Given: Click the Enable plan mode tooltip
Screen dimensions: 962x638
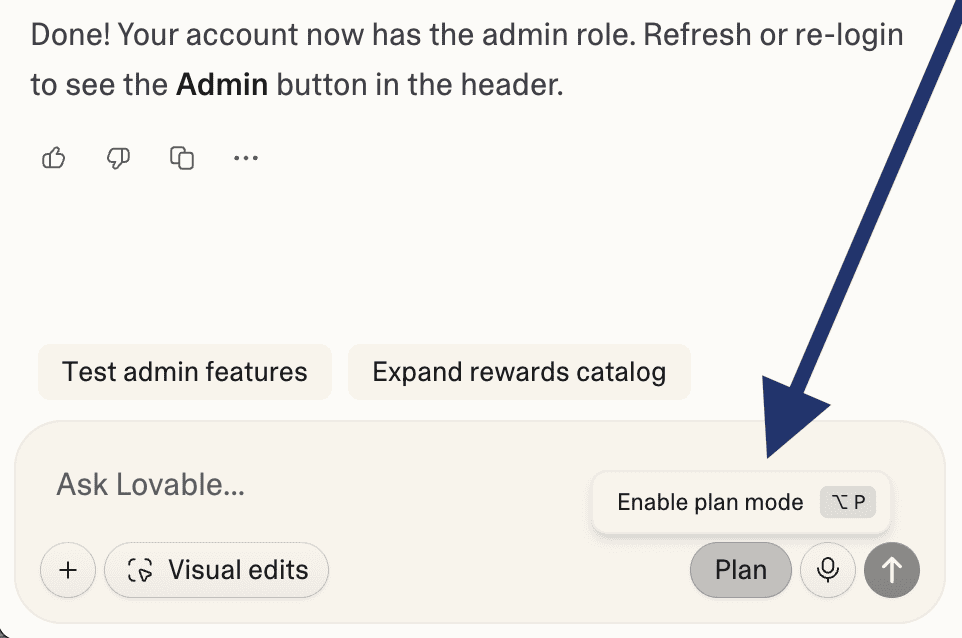Looking at the screenshot, I should [x=710, y=502].
